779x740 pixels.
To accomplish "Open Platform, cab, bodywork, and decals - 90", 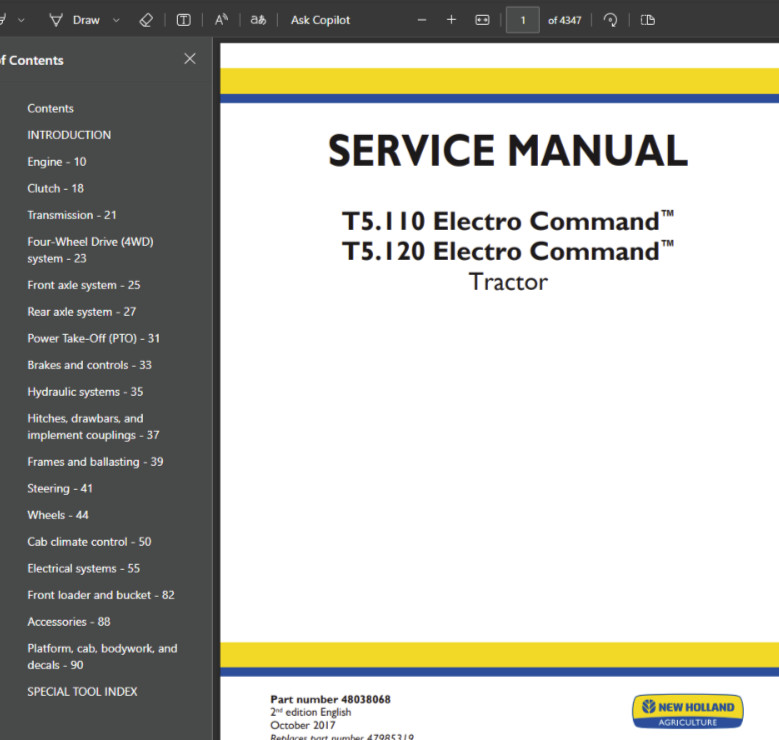I will click(102, 657).
